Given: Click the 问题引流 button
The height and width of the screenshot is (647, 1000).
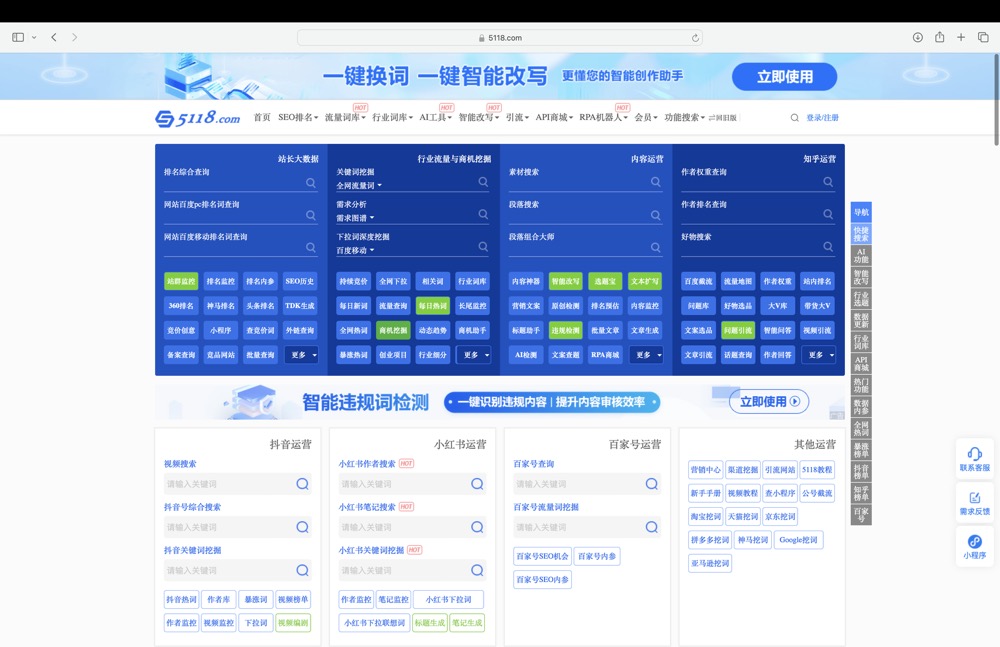Looking at the screenshot, I should pos(738,331).
